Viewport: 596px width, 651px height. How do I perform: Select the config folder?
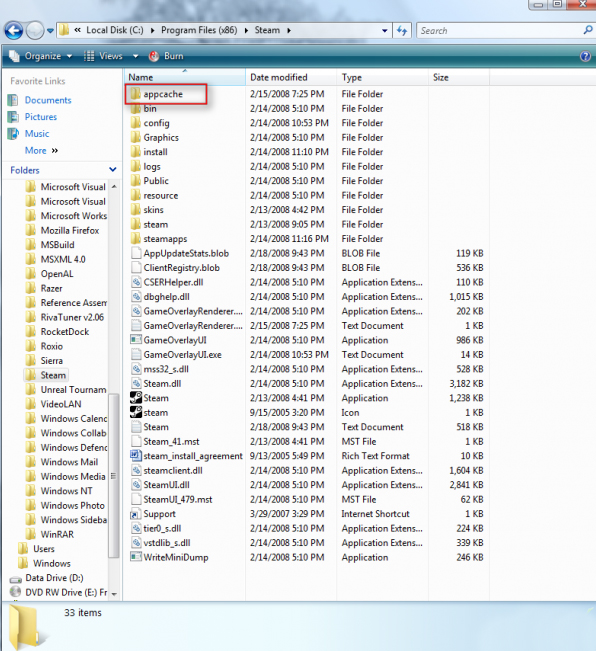150,123
